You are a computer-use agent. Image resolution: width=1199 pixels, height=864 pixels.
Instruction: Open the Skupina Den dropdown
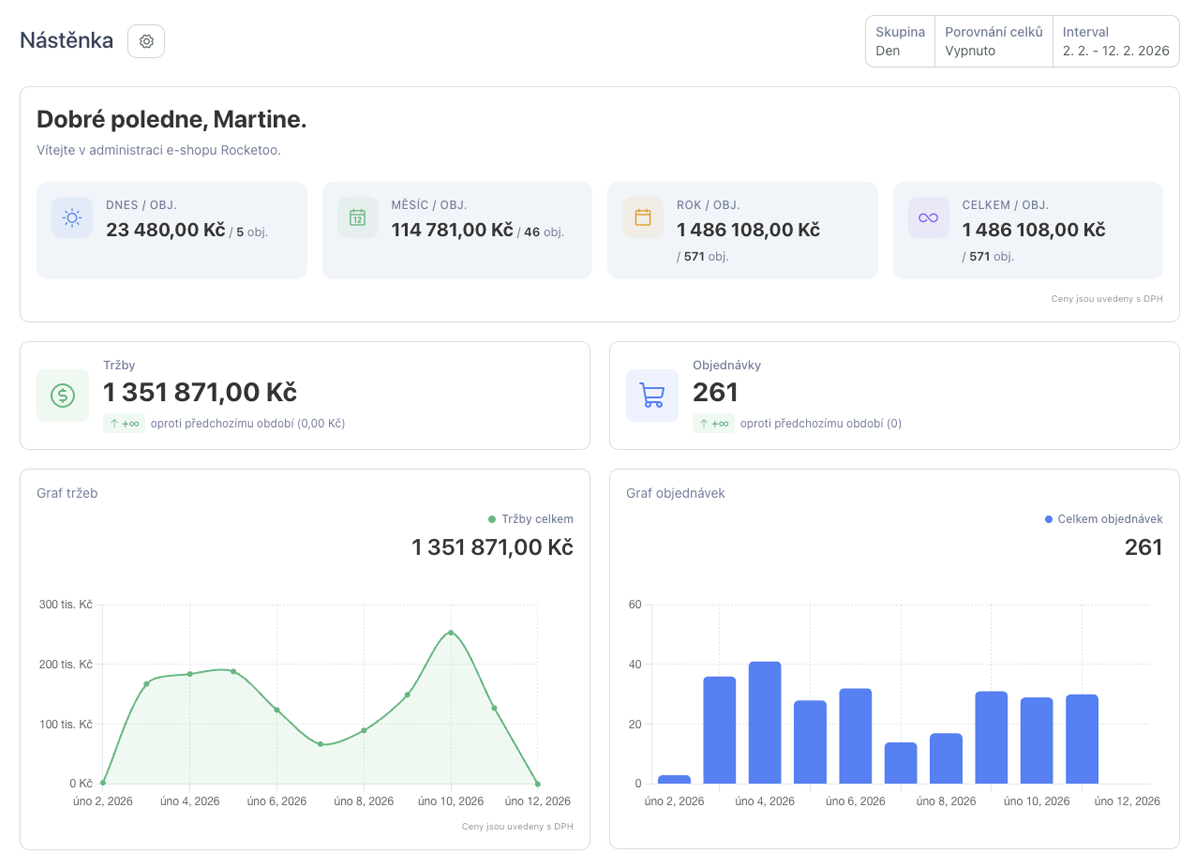point(900,41)
